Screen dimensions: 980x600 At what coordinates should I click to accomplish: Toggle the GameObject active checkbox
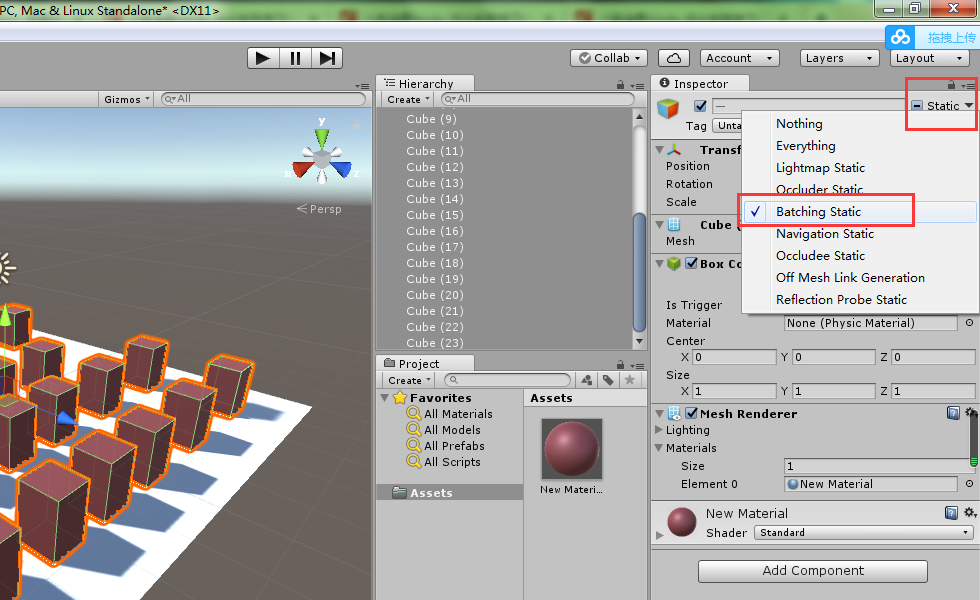701,106
